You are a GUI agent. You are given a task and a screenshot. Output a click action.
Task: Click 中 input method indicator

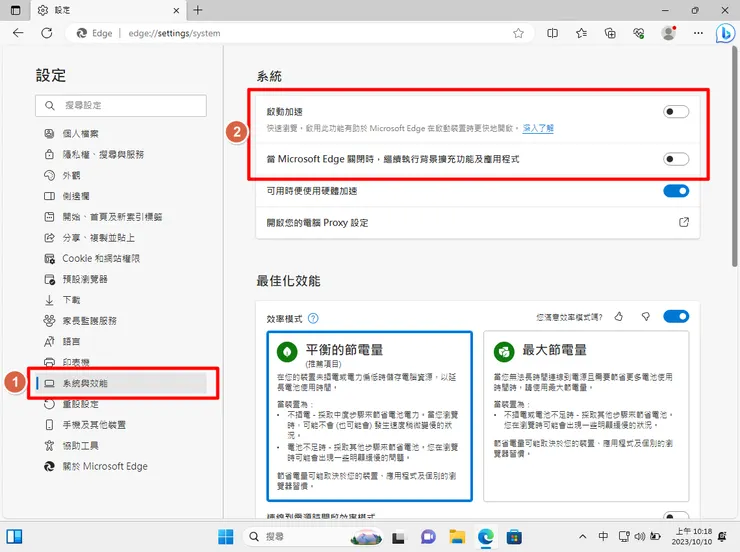pos(603,536)
